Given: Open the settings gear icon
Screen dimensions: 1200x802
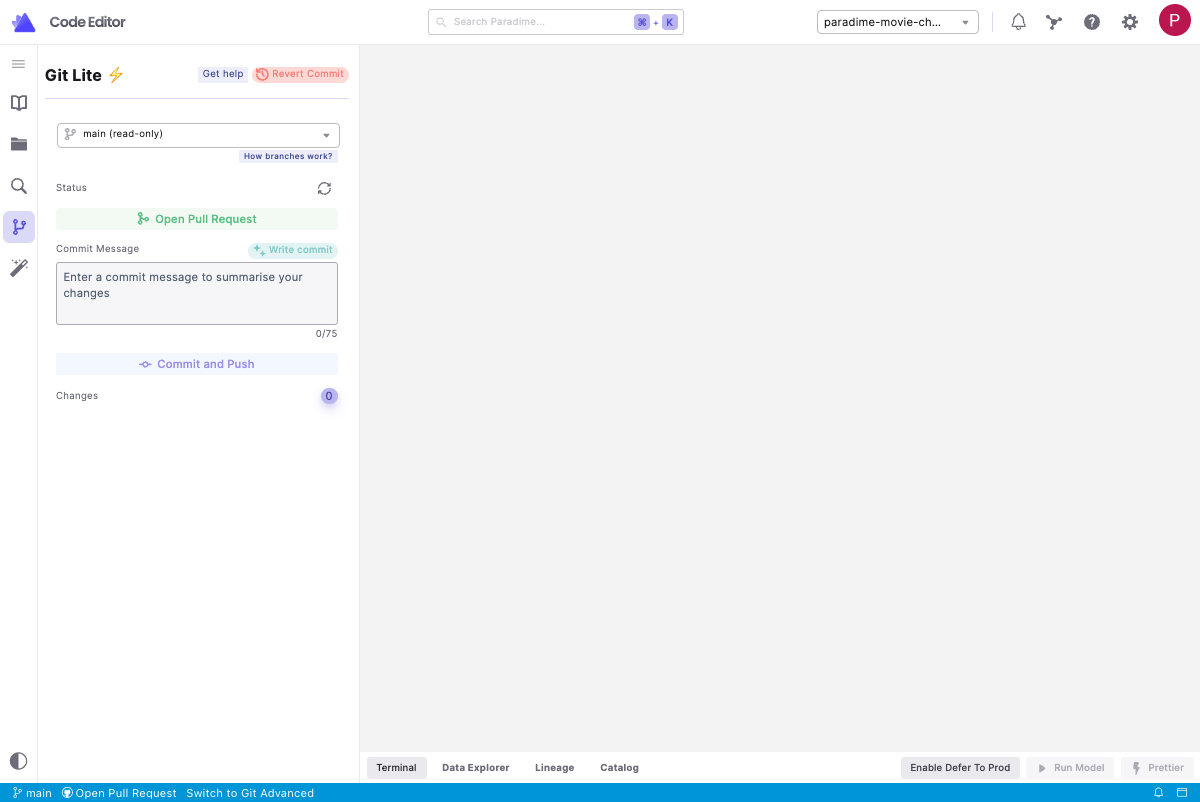Looking at the screenshot, I should tap(1129, 22).
